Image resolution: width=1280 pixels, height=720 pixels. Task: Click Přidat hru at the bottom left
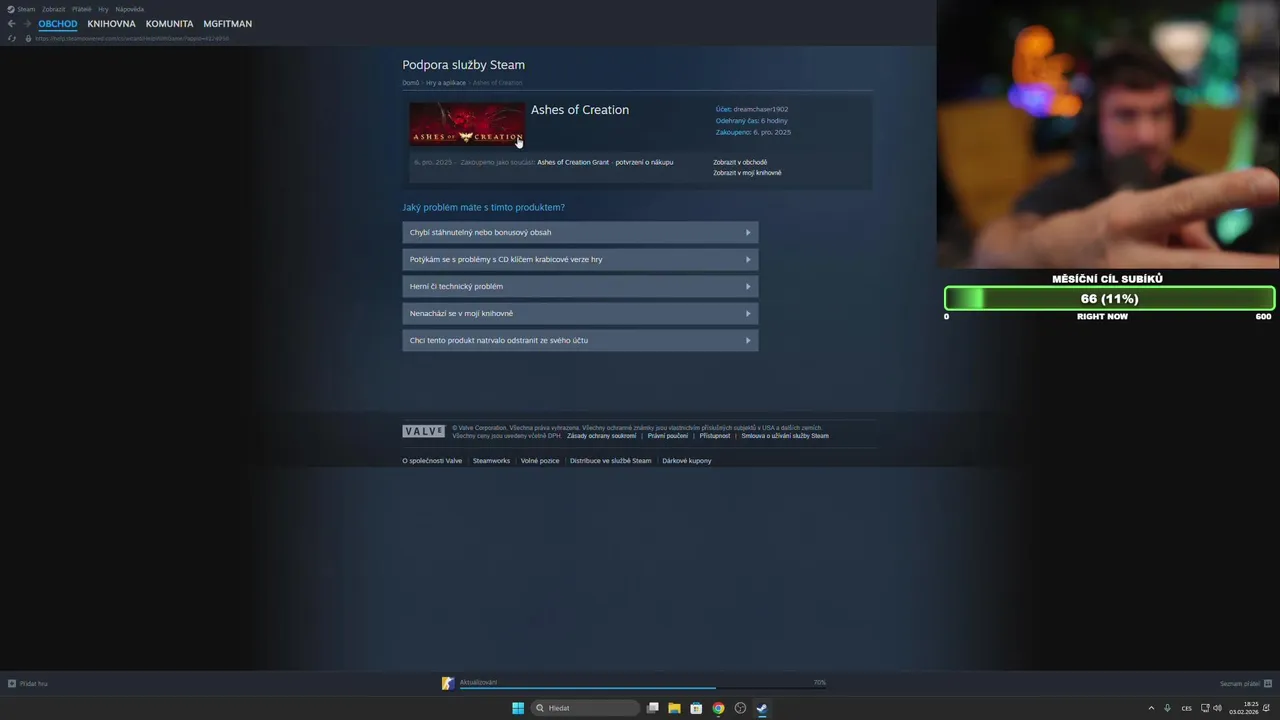(x=28, y=684)
